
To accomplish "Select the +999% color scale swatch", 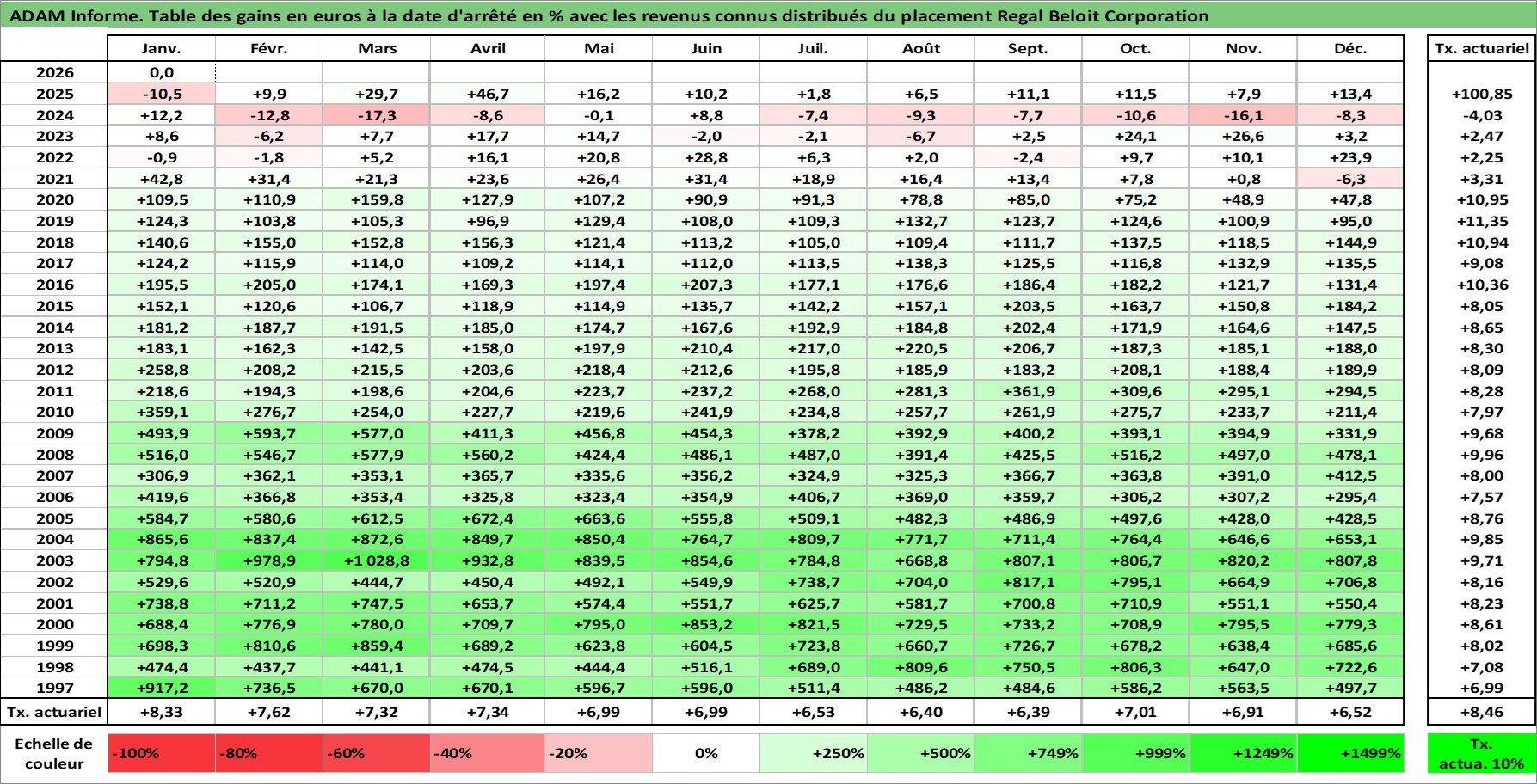I will coord(1135,753).
